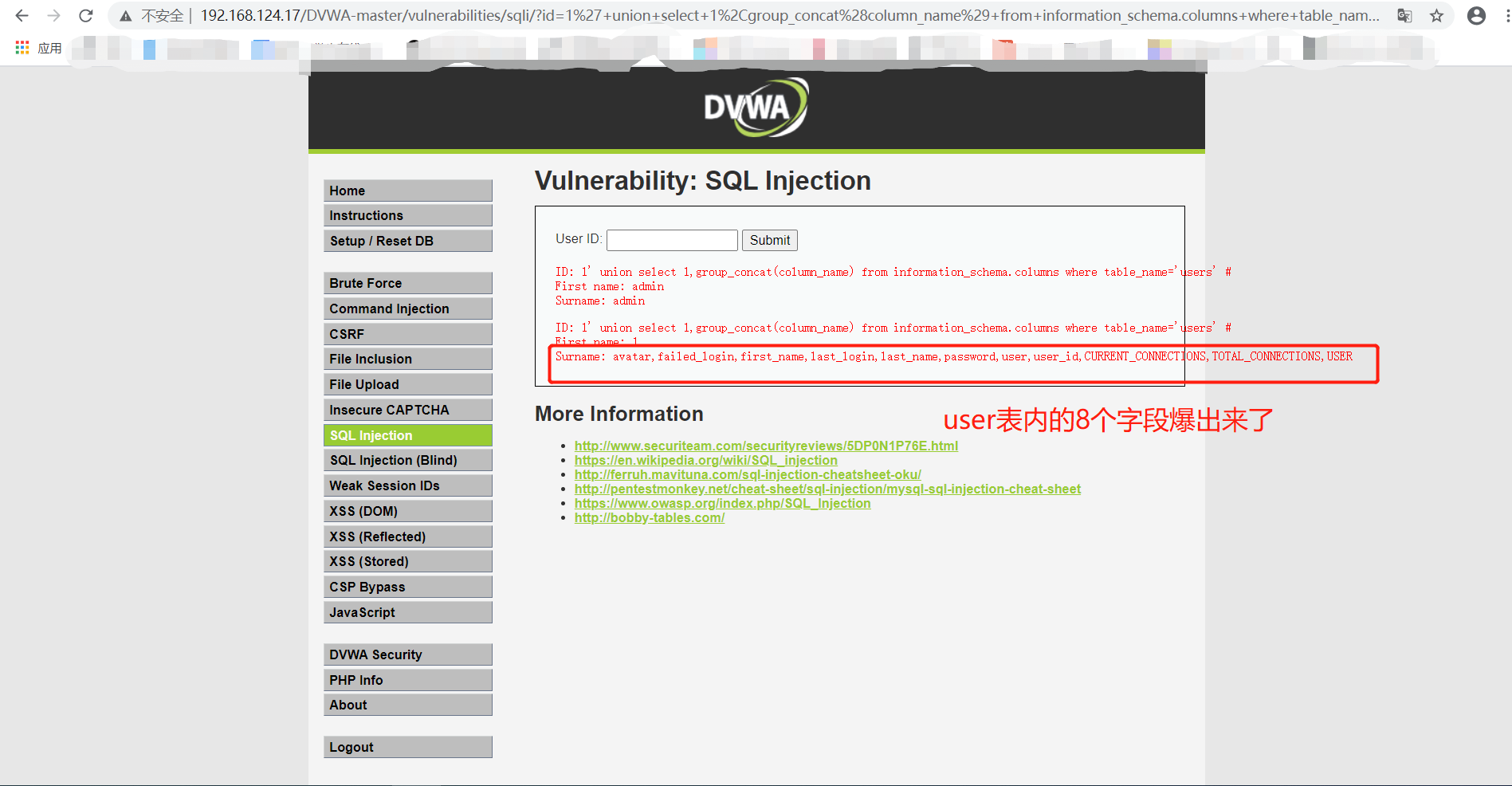This screenshot has height=786, width=1512.
Task: Click the 'User ID:' label
Action: pos(579,238)
